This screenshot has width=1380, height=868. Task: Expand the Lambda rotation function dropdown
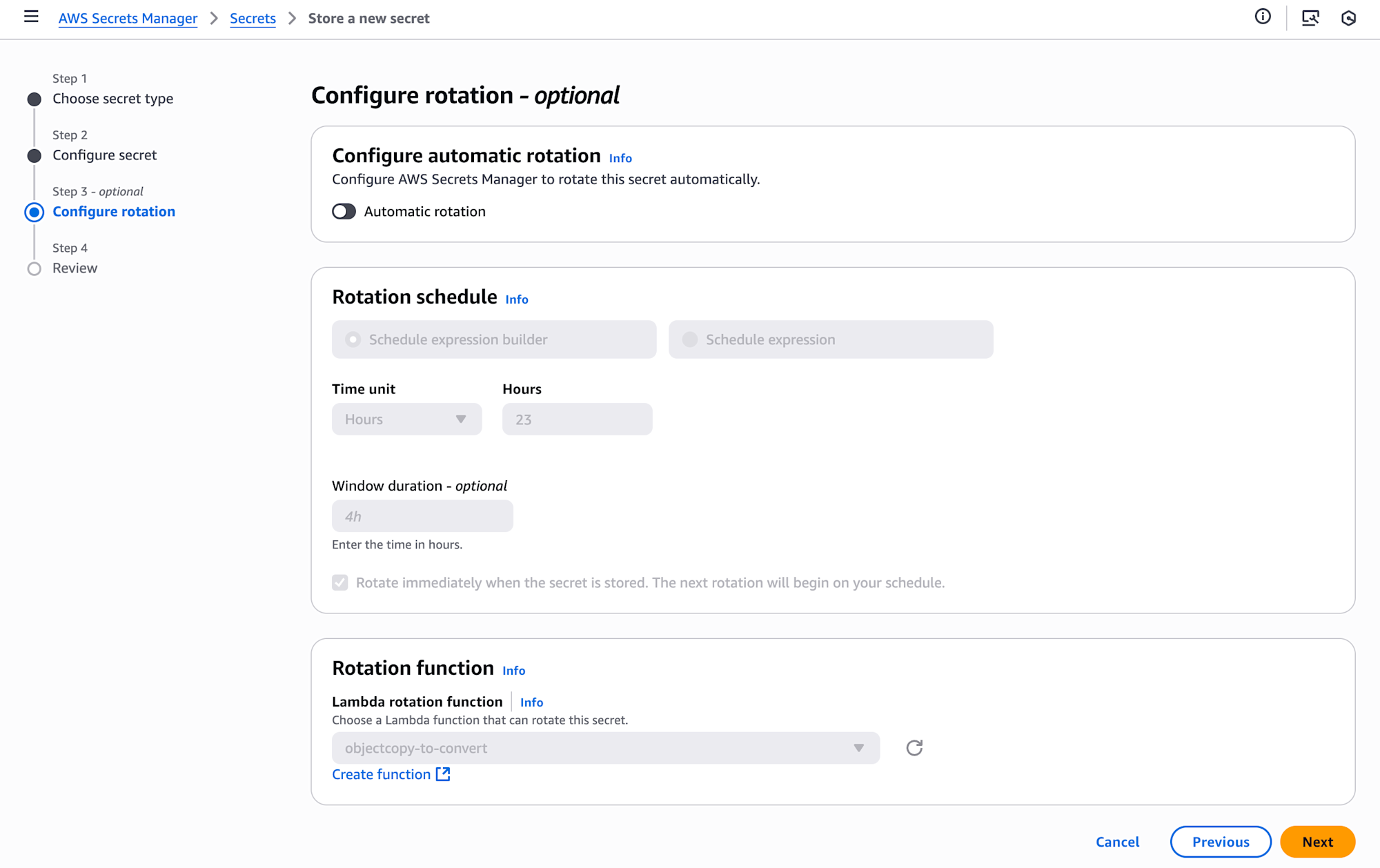[605, 748]
